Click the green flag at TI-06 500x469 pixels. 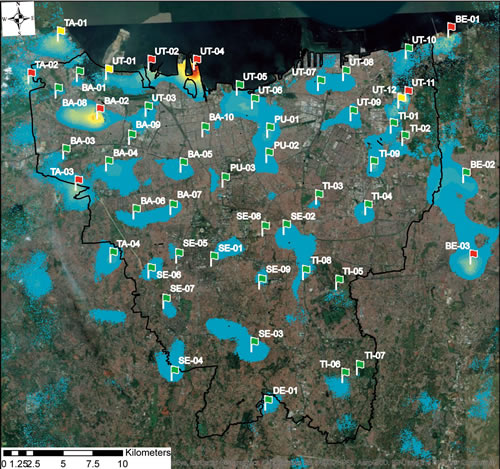tap(345, 372)
